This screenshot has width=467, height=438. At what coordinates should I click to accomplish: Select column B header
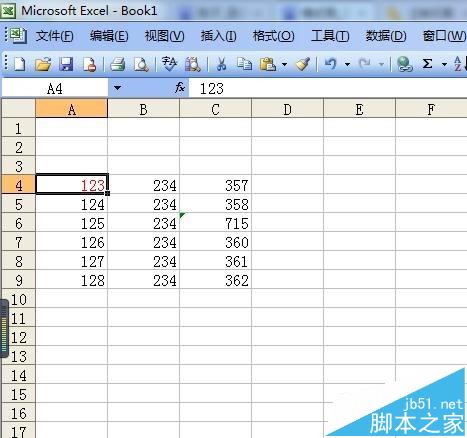click(x=144, y=109)
